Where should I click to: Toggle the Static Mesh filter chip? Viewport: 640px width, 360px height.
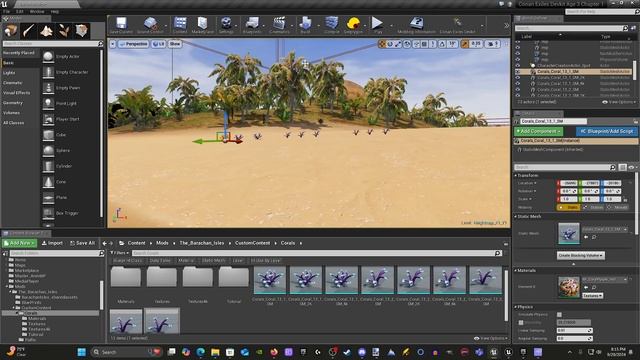[x=213, y=260]
